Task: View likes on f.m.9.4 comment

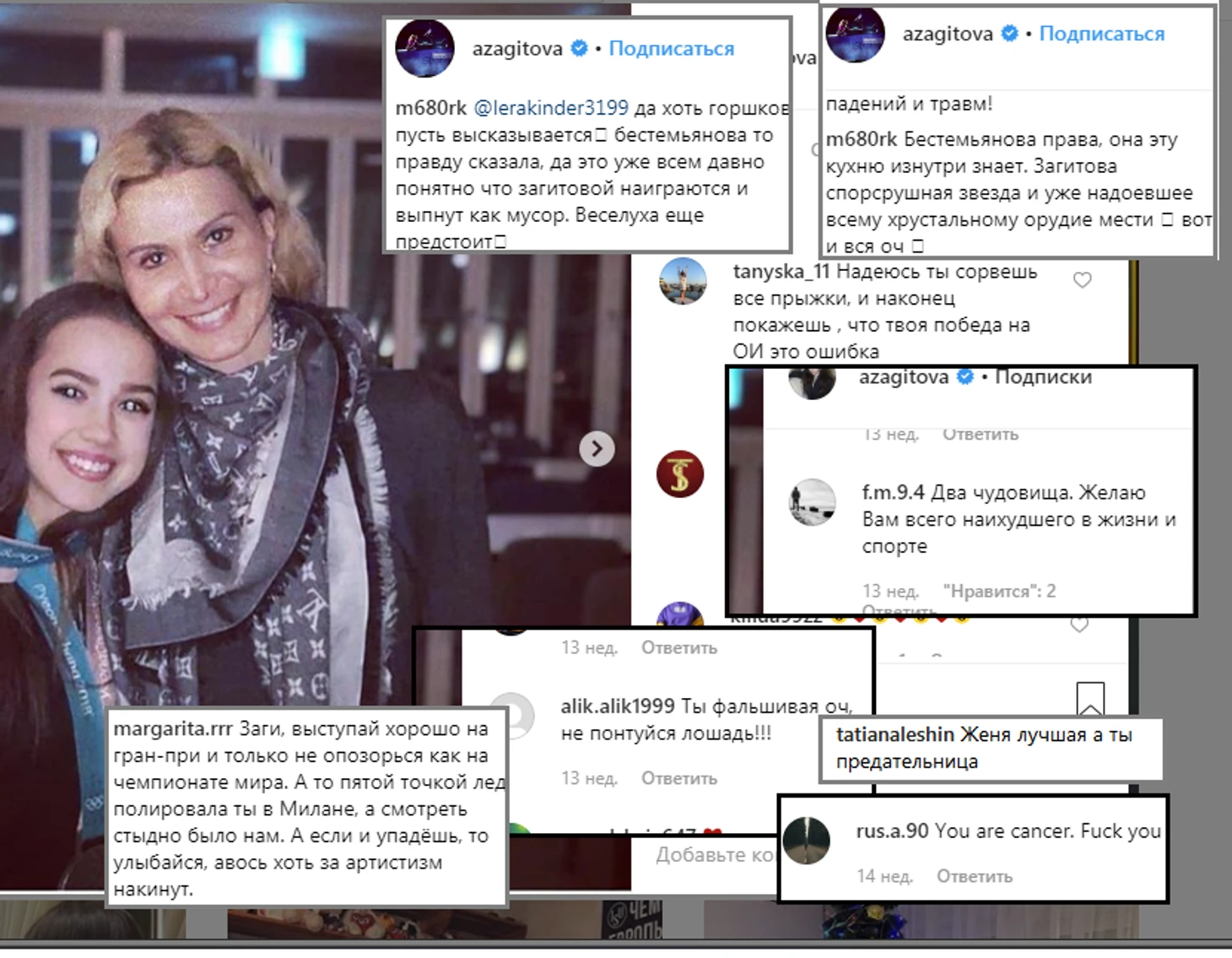Action: click(x=999, y=591)
